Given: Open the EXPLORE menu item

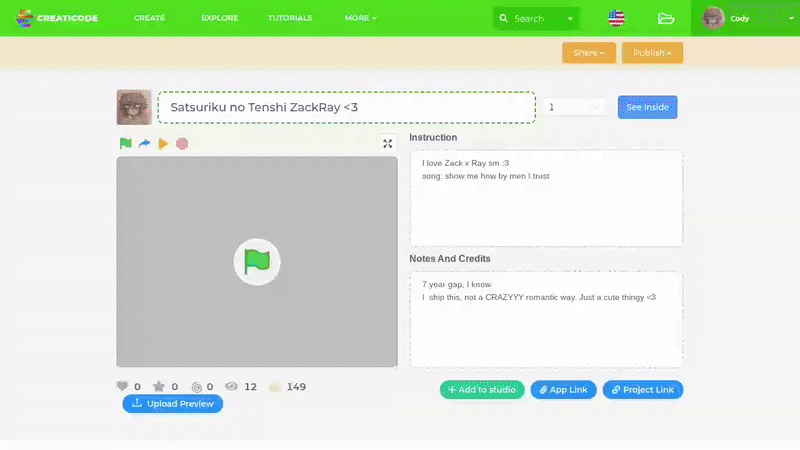Looking at the screenshot, I should (x=219, y=18).
